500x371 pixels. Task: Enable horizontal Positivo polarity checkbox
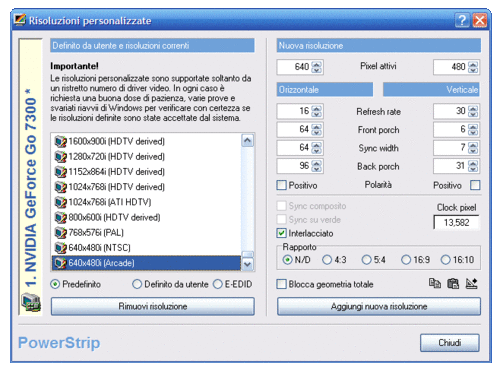(x=282, y=185)
